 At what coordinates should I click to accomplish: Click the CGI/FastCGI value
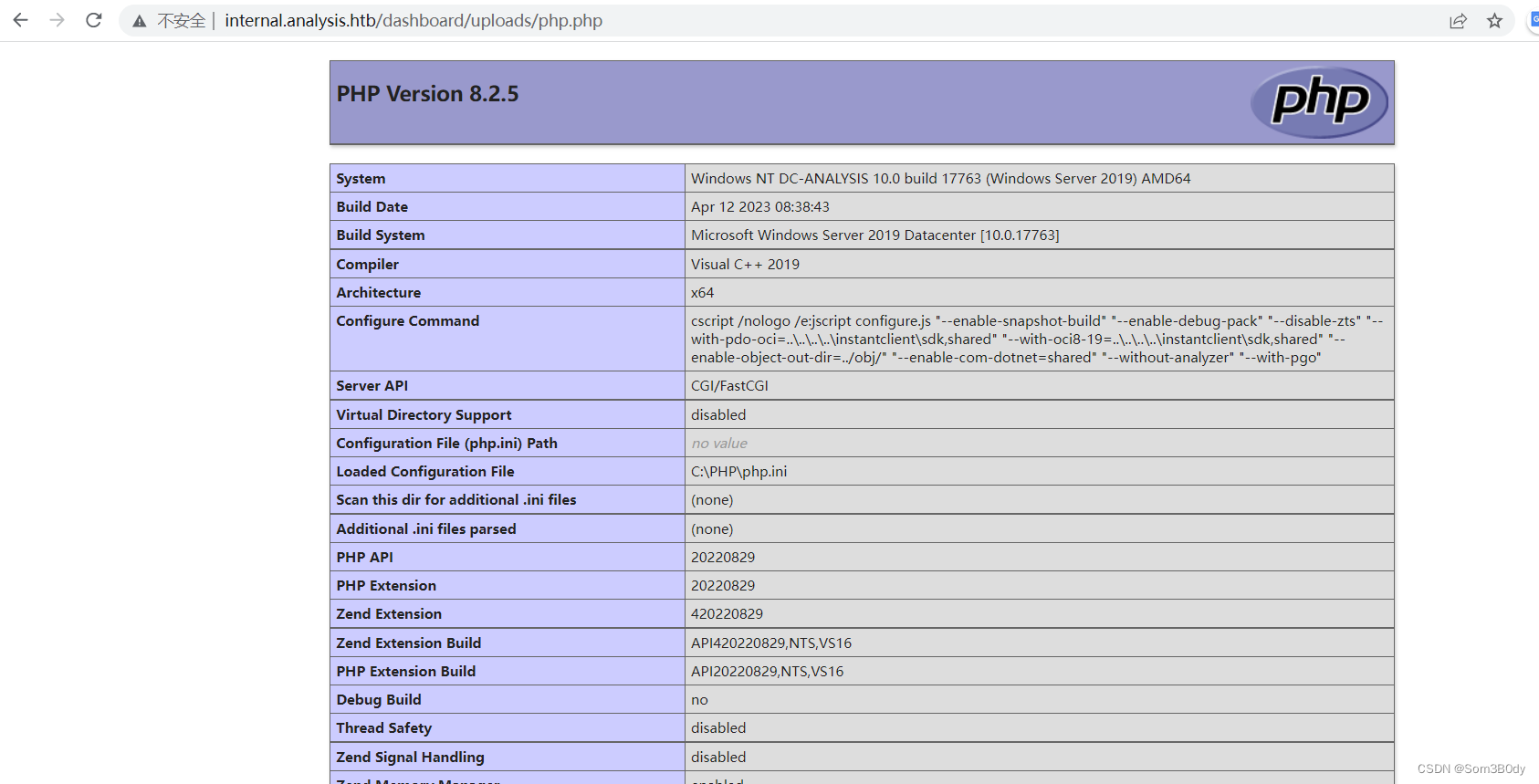click(x=729, y=386)
